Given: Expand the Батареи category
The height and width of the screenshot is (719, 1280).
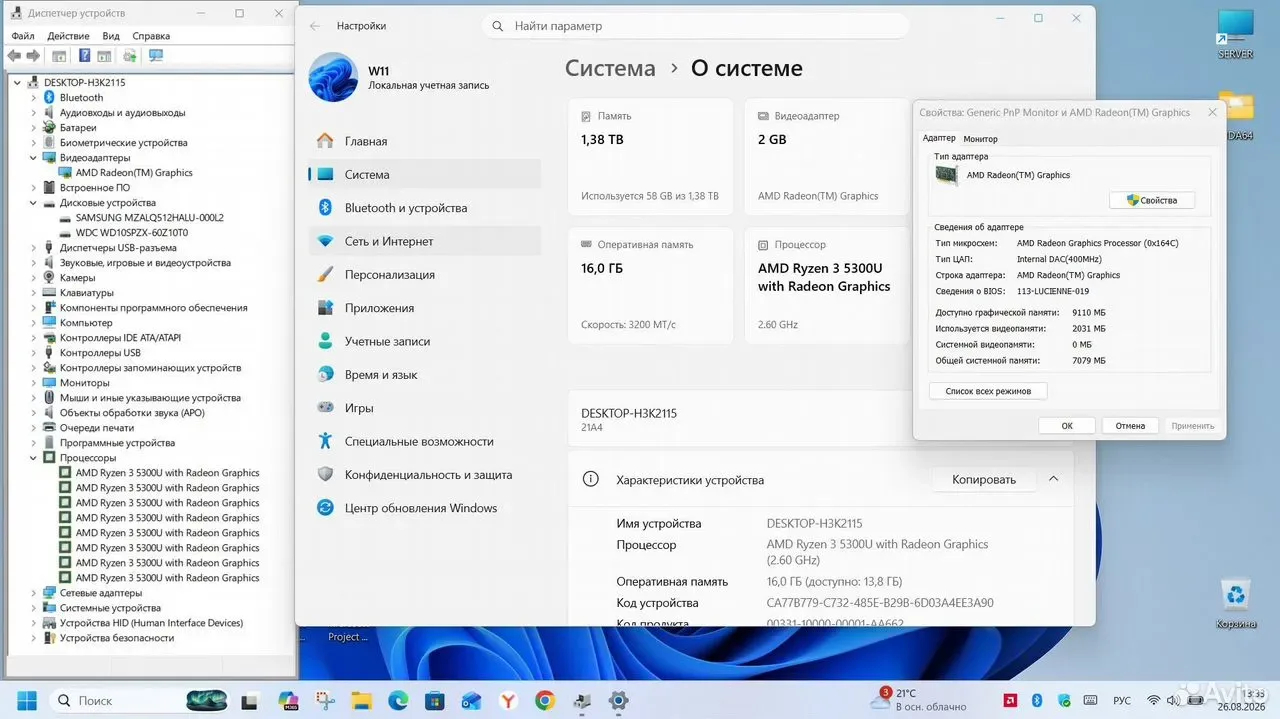Looking at the screenshot, I should pos(33,127).
